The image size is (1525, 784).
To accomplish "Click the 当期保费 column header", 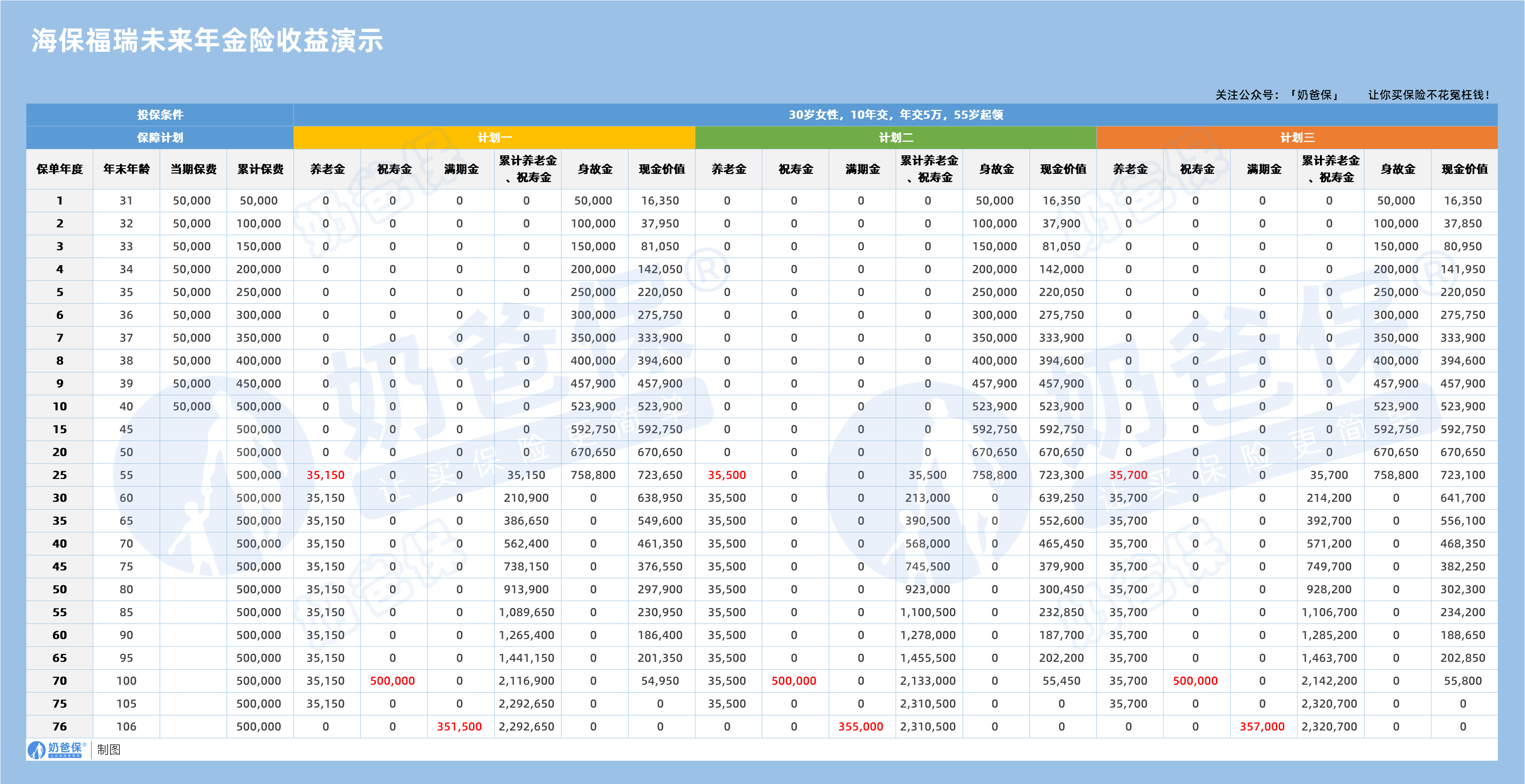I will pyautogui.click(x=193, y=169).
